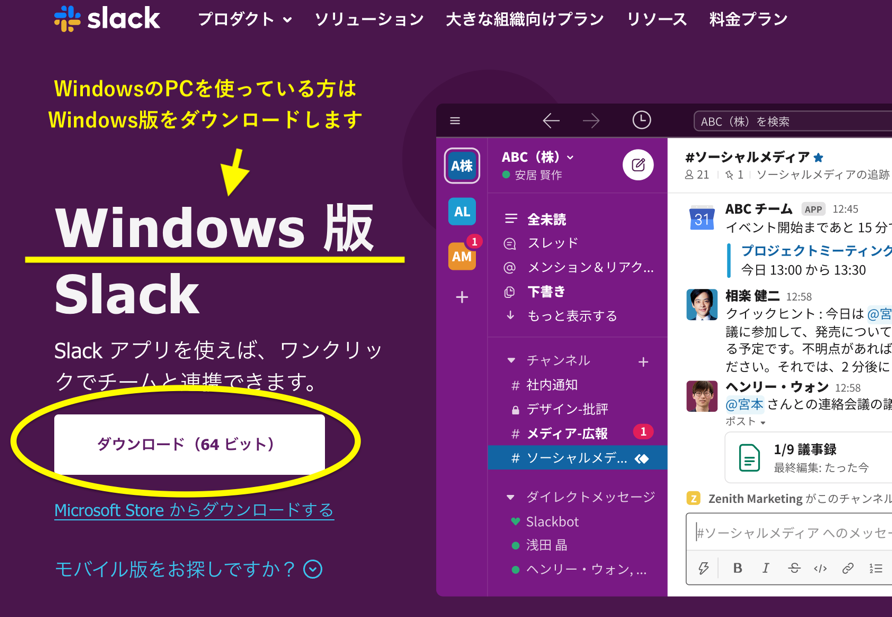Expand モバイル版をお探しですか？ section

[x=189, y=569]
